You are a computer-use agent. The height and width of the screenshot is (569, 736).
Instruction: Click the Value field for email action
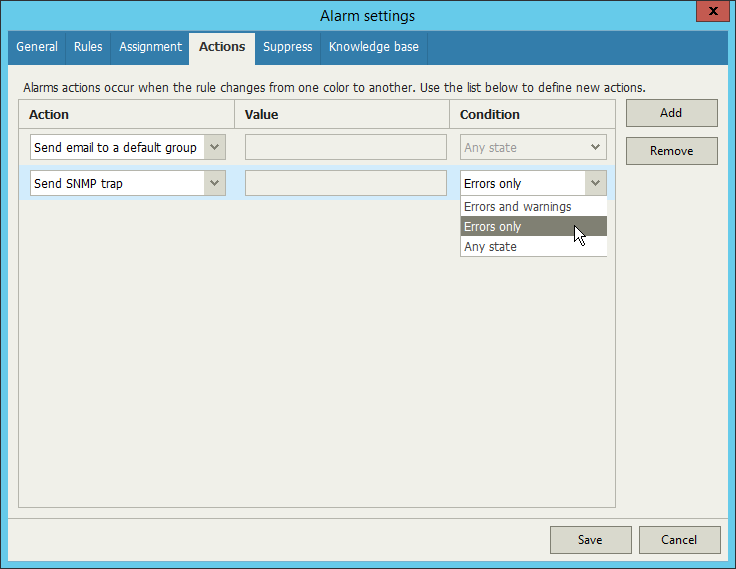pyautogui.click(x=345, y=147)
